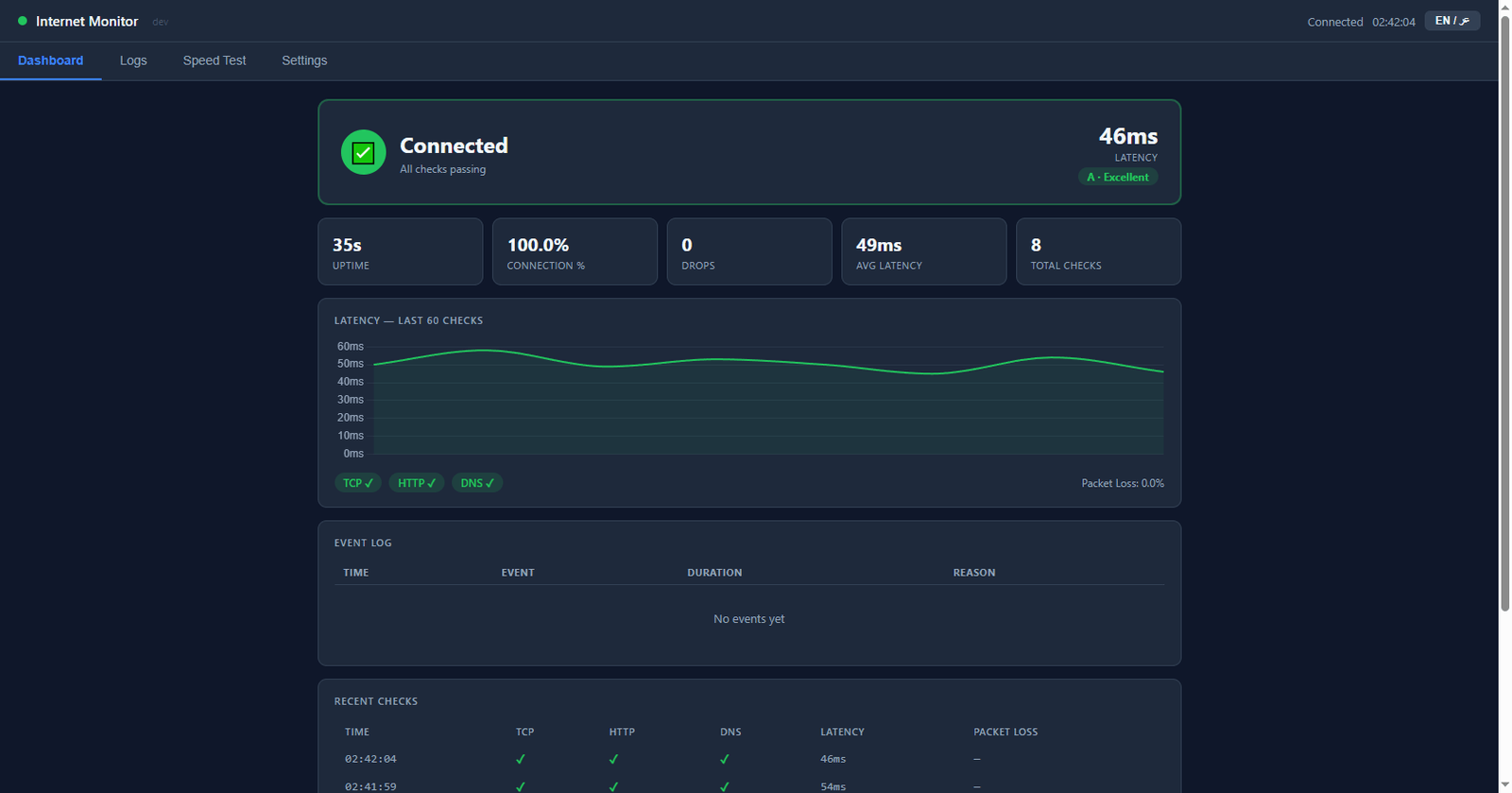Click the DURATION column header
1512x793 pixels.
coord(714,573)
